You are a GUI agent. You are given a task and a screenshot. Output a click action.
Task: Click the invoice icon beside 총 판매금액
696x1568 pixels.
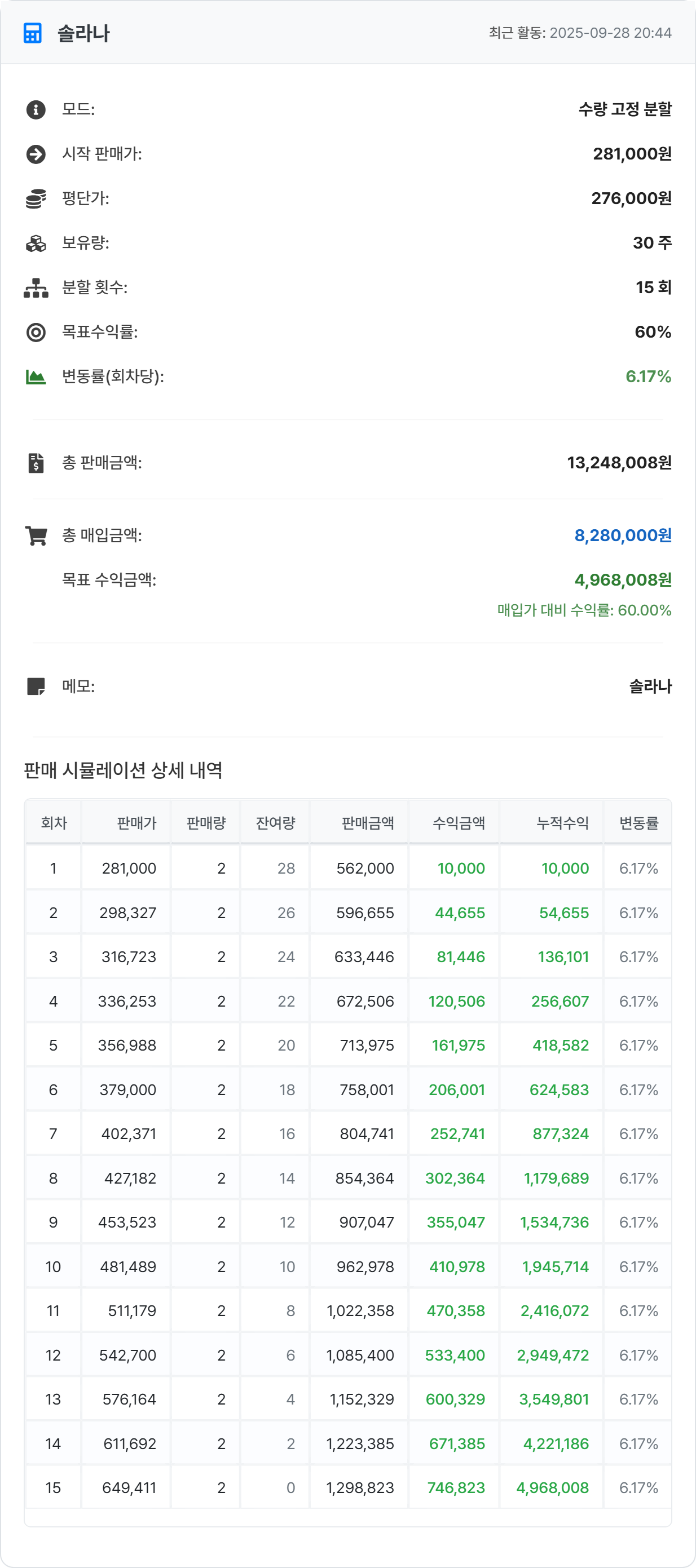[x=36, y=463]
